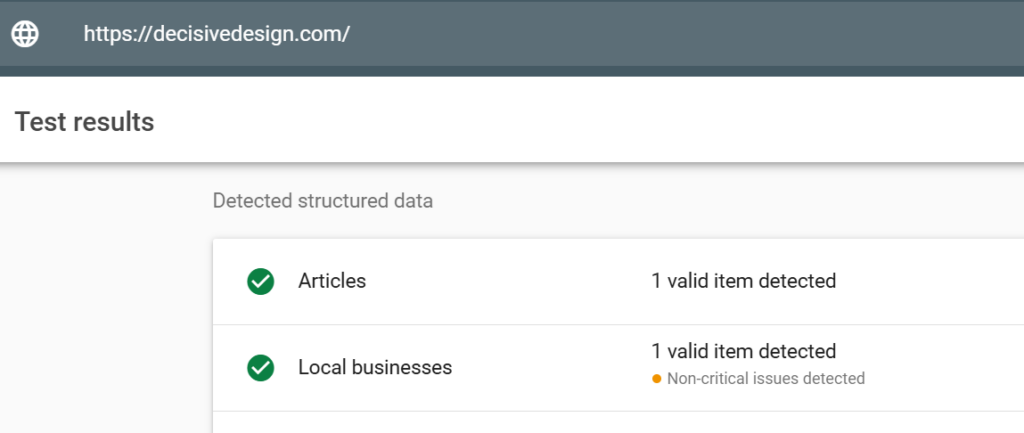Open the Articles structured data item
This screenshot has width=1024, height=433.
pos(332,282)
